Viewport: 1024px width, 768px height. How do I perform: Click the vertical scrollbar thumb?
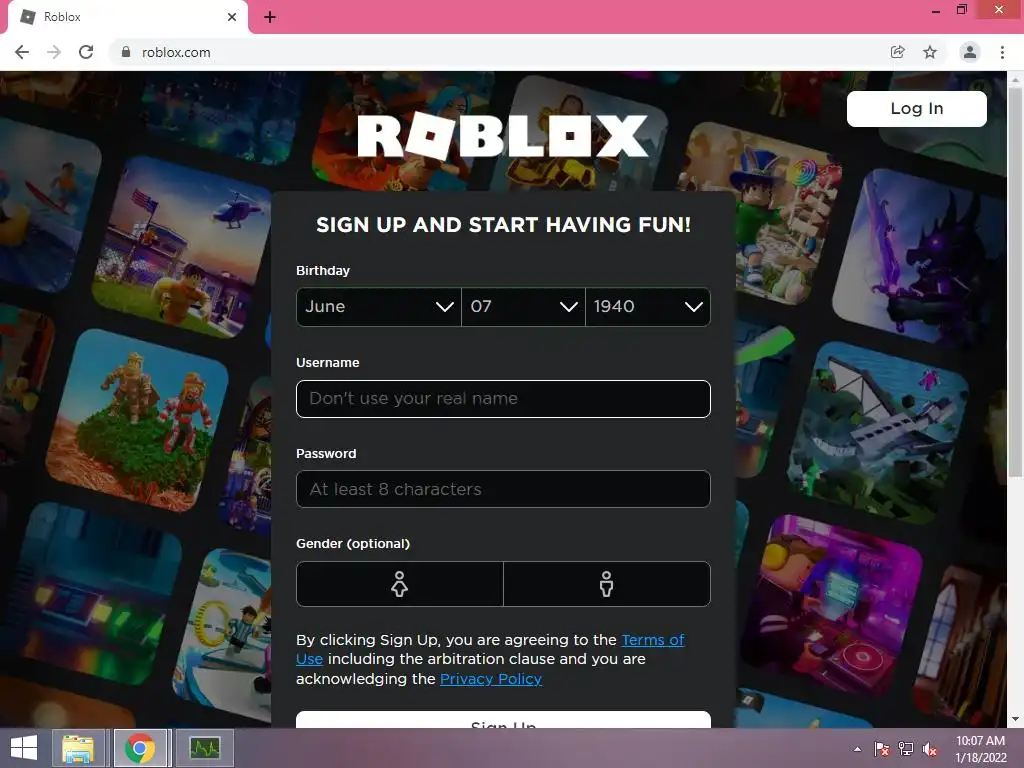(1015, 281)
